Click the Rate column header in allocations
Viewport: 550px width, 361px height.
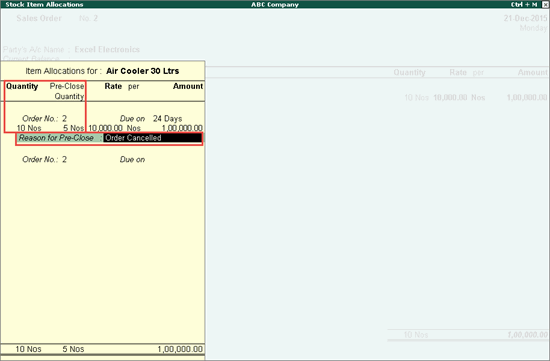113,86
